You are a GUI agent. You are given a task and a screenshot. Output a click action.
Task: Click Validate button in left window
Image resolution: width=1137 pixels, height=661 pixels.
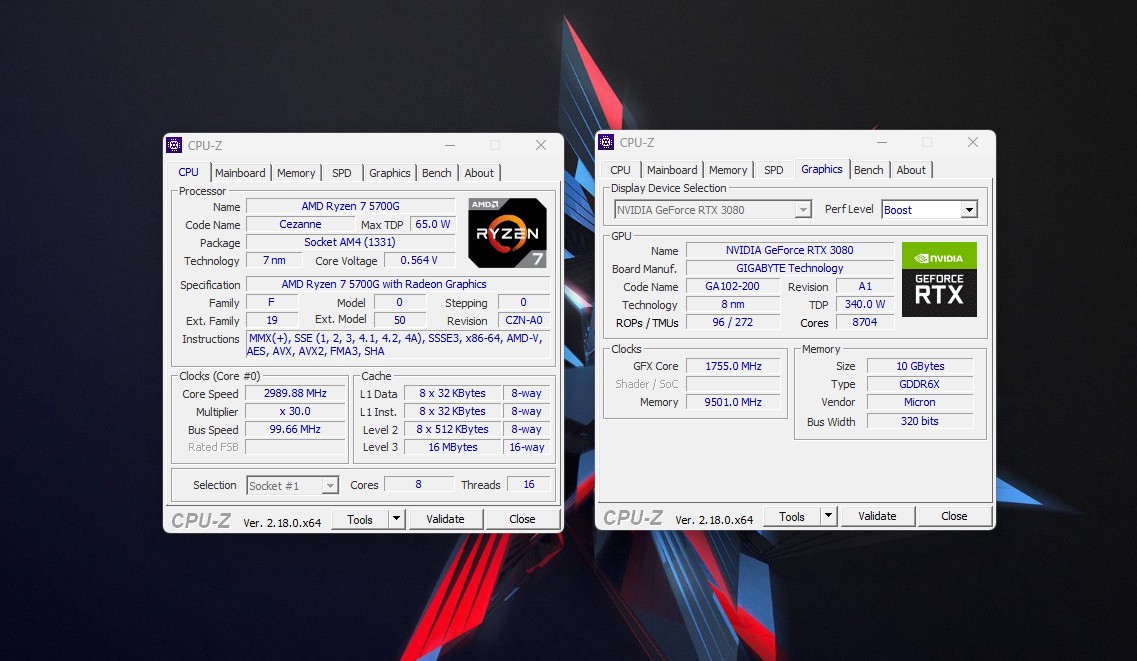tap(445, 519)
